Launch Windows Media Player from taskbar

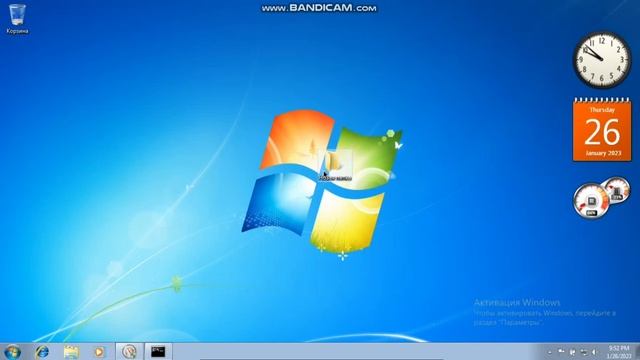pos(99,352)
